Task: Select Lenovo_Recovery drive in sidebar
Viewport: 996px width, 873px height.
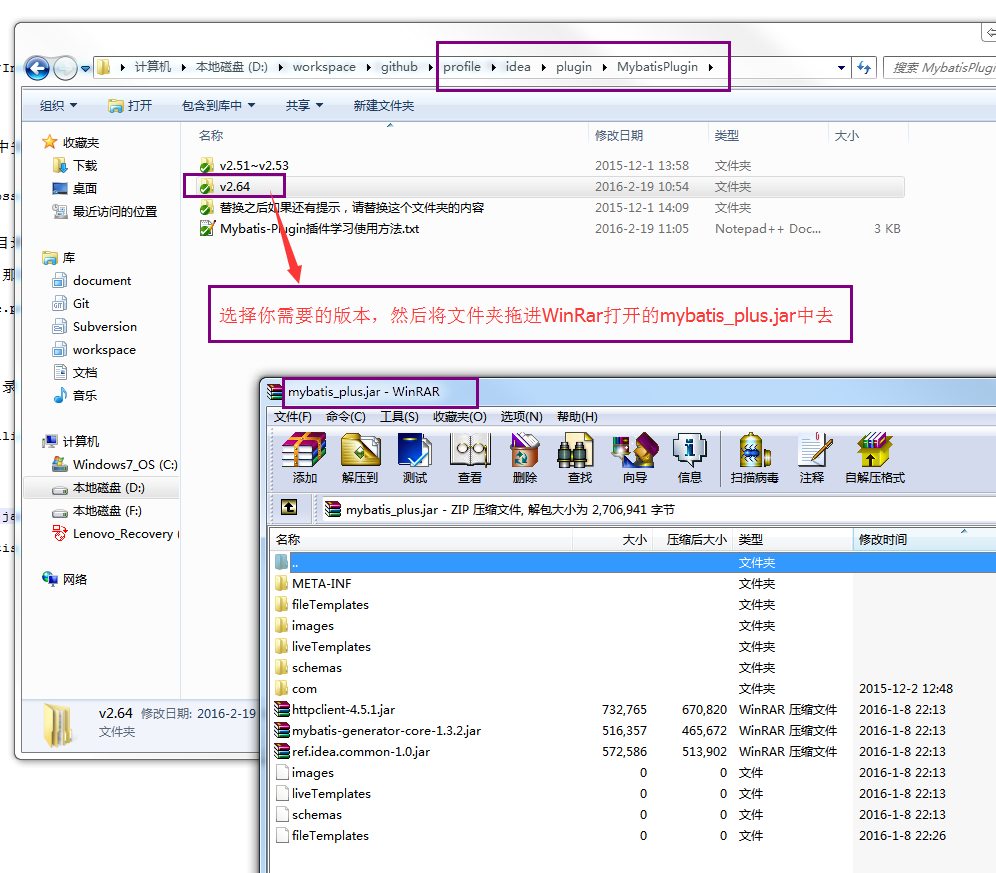Action: point(115,534)
